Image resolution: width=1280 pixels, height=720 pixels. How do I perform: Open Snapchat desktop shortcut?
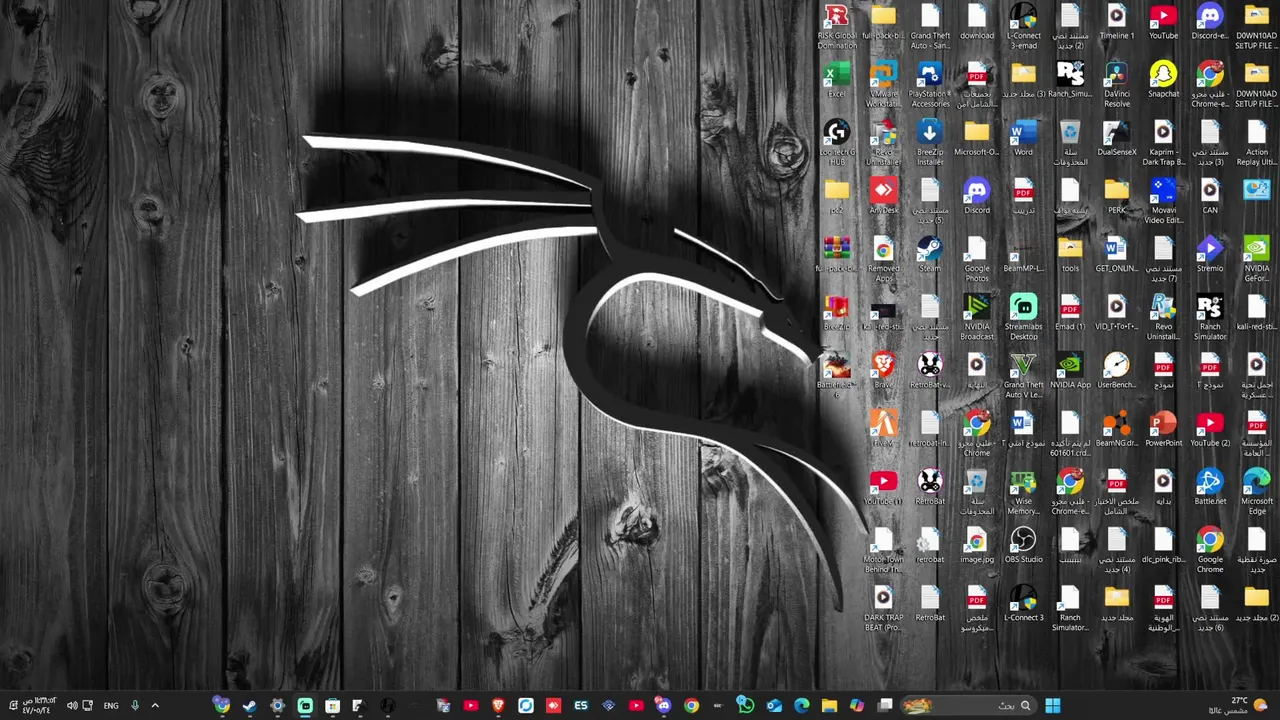(1163, 80)
